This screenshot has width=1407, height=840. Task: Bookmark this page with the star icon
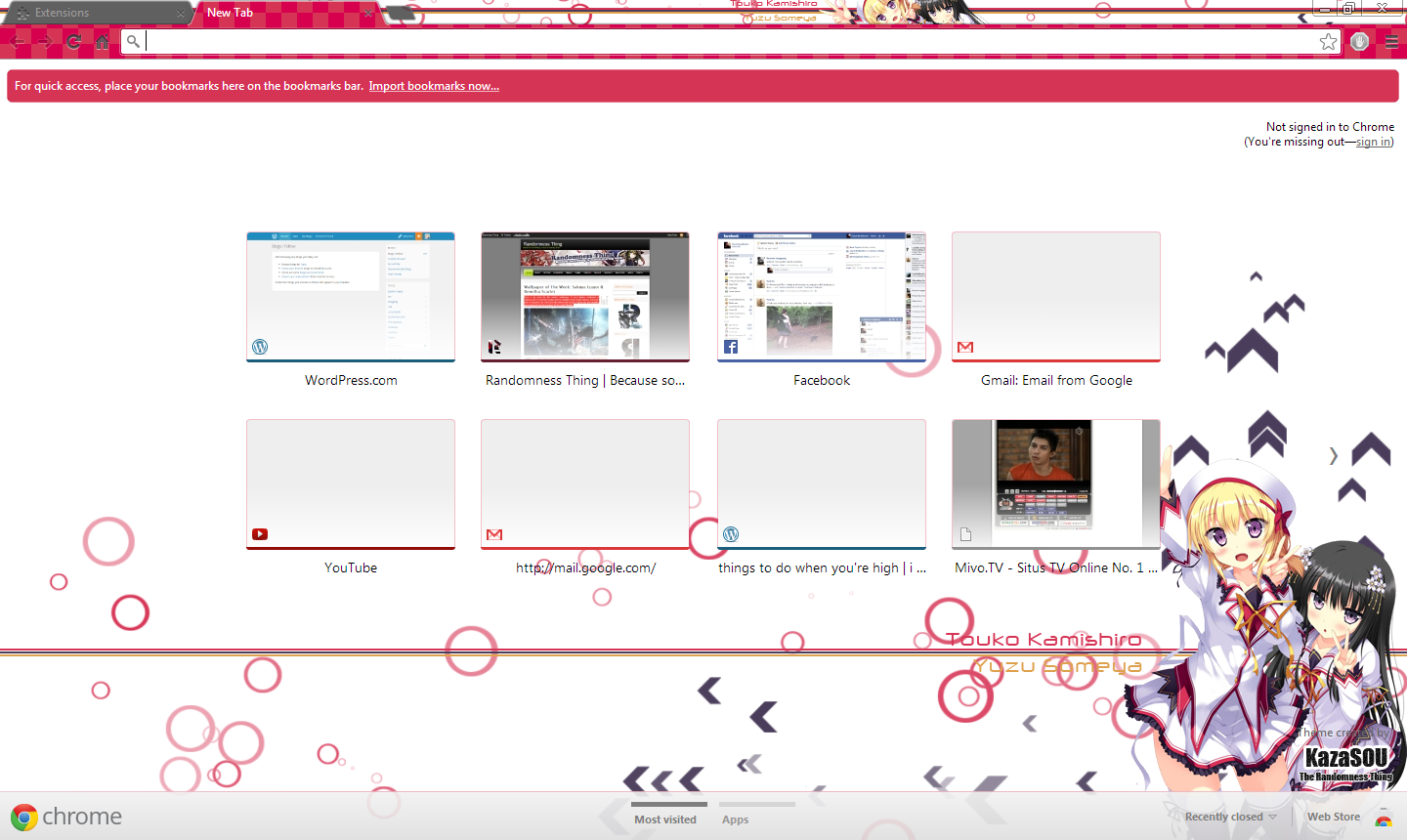pos(1328,41)
